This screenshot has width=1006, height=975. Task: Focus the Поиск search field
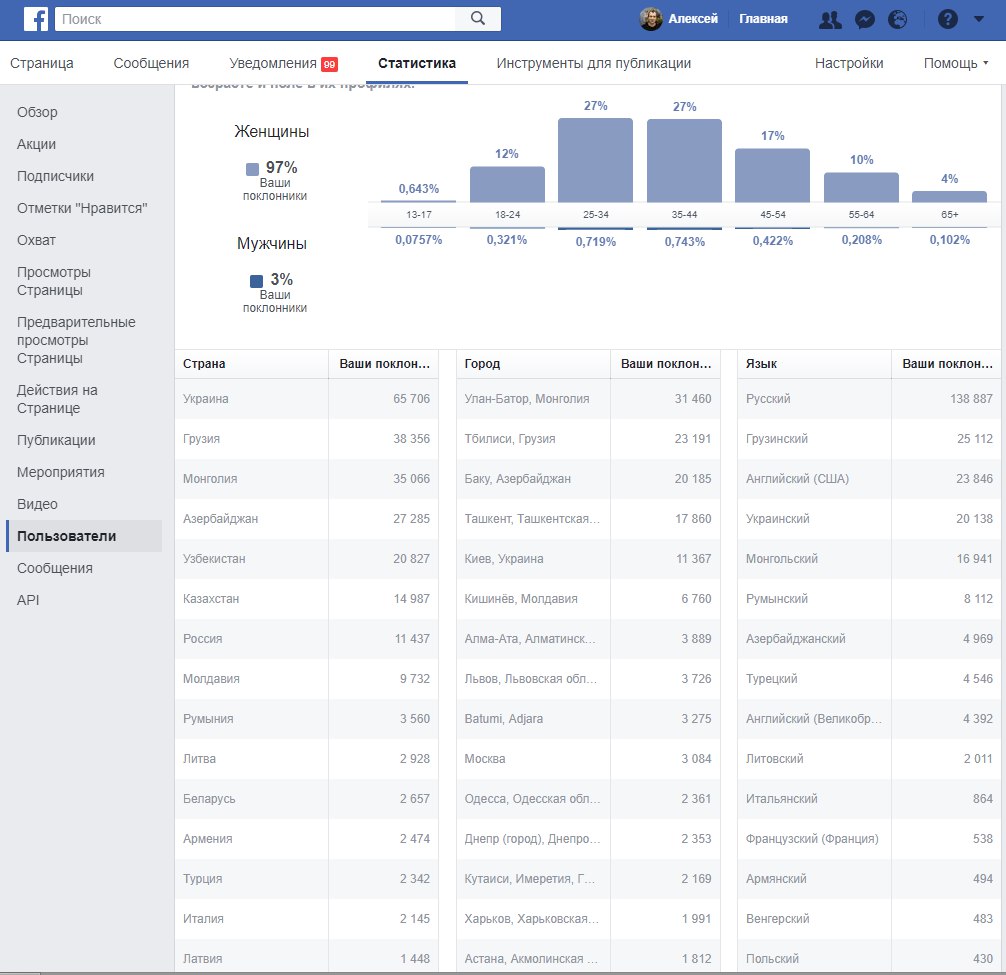255,18
